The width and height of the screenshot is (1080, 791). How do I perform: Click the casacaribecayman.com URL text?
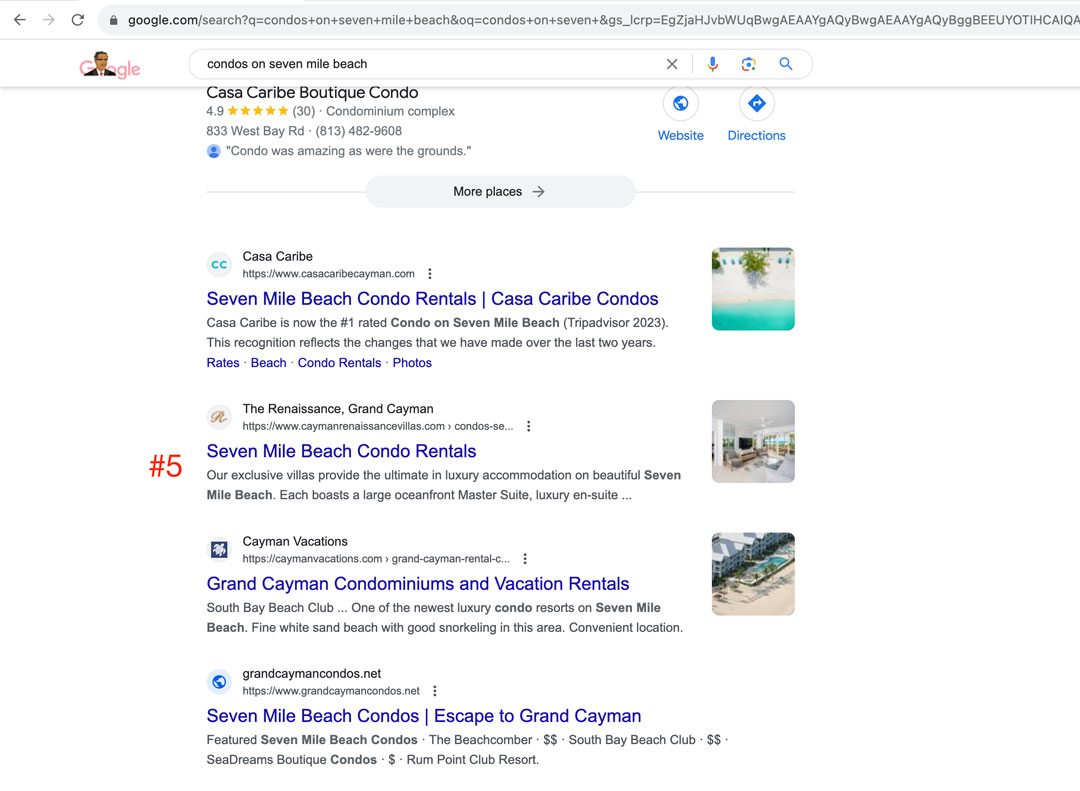pos(329,274)
